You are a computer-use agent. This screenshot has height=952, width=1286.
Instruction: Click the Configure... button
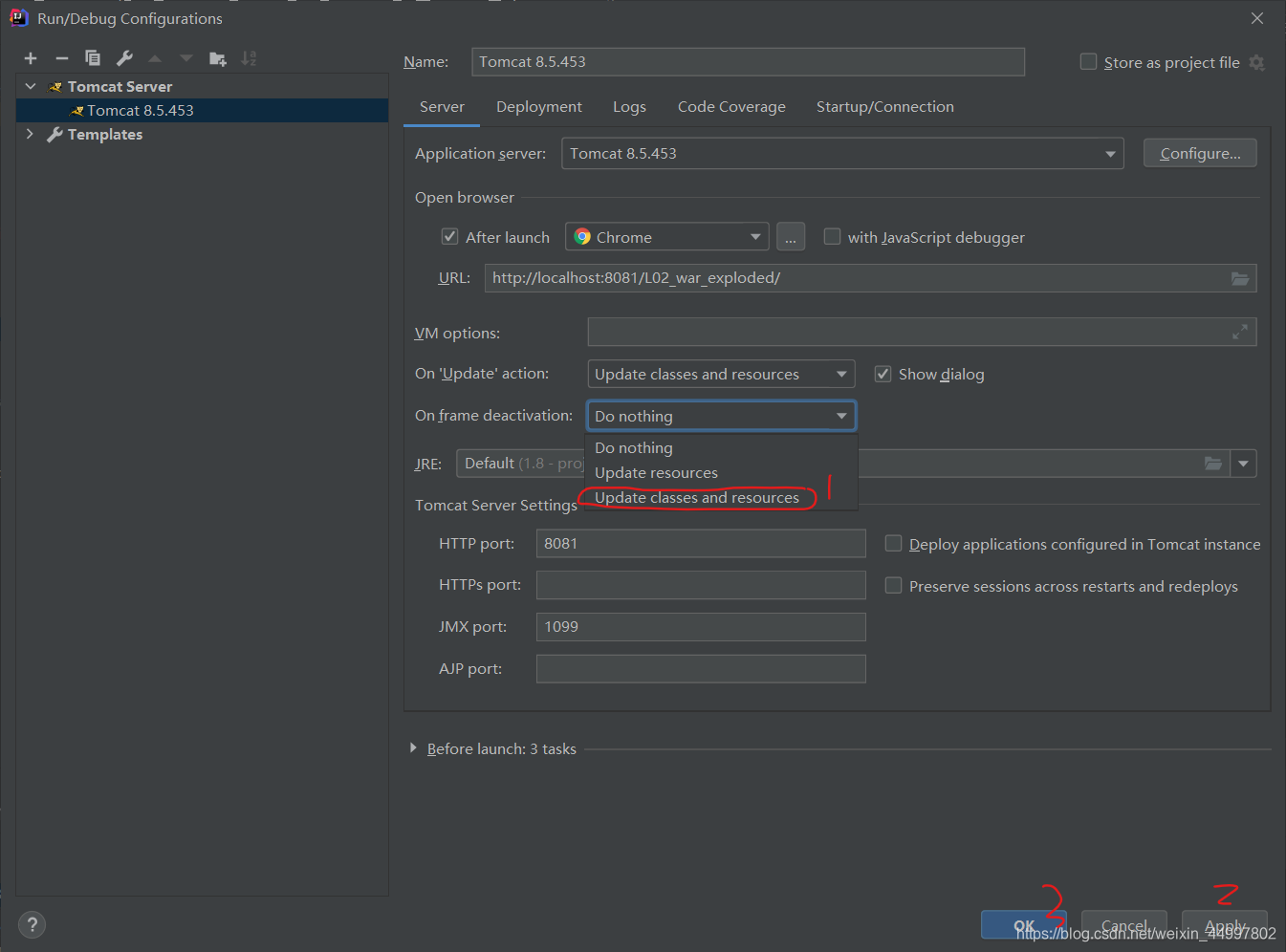coord(1200,153)
